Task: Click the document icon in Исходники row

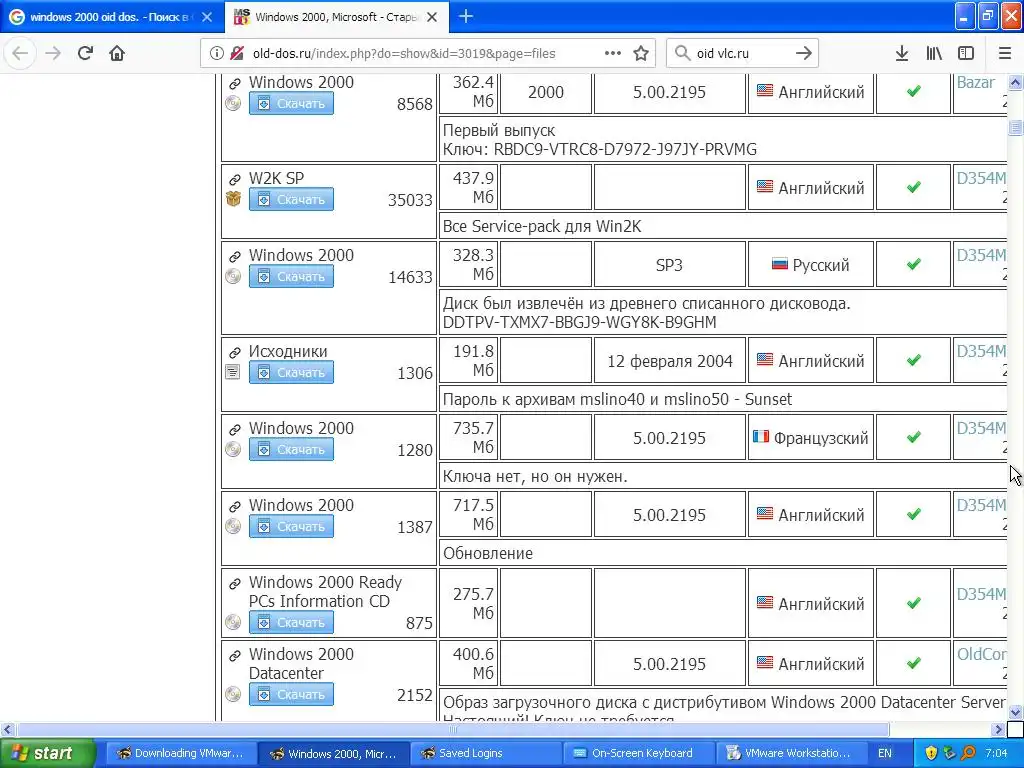Action: coord(232,372)
